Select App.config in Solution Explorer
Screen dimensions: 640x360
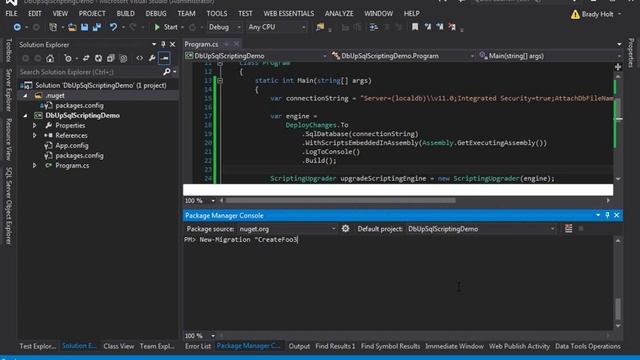(72, 145)
